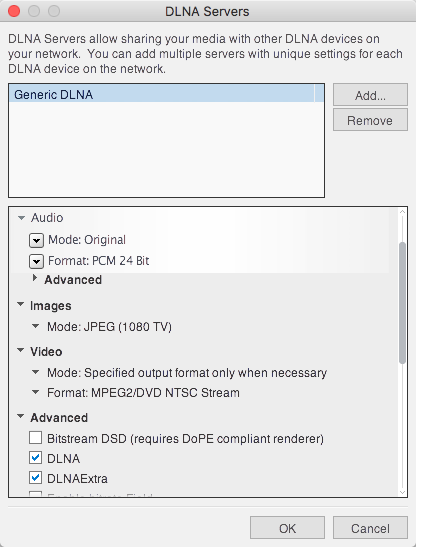Open the Video Format MPEG2/DVD dropdown

tap(35, 392)
